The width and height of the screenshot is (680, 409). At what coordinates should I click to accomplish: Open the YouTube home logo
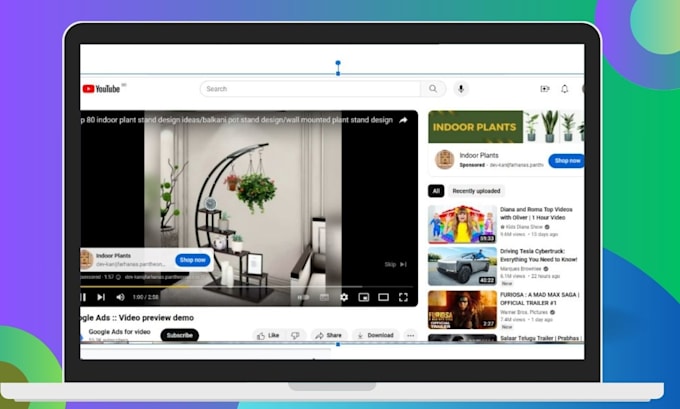tap(101, 89)
